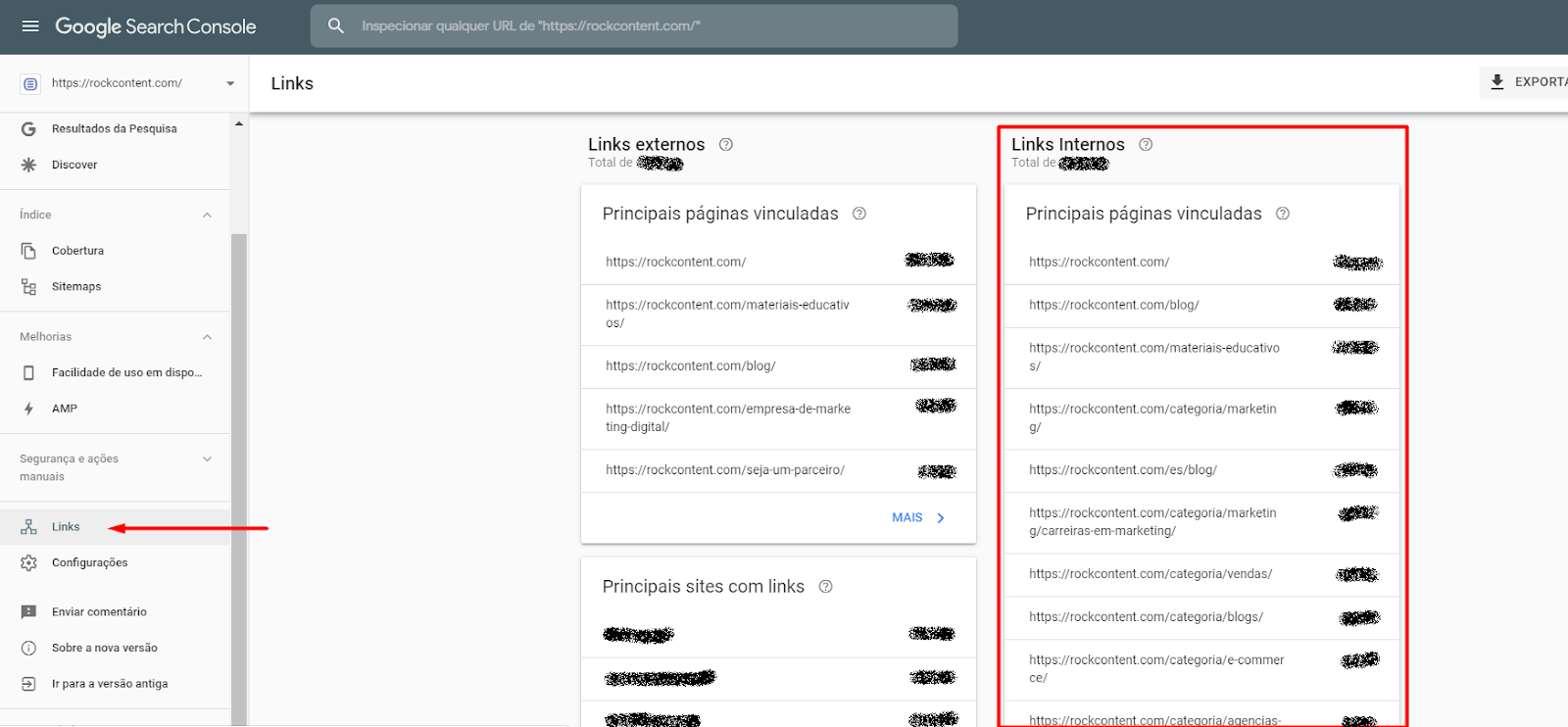The width and height of the screenshot is (1568, 727).
Task: Select internal row https://rockcontent.com/blog/
Action: (1201, 306)
